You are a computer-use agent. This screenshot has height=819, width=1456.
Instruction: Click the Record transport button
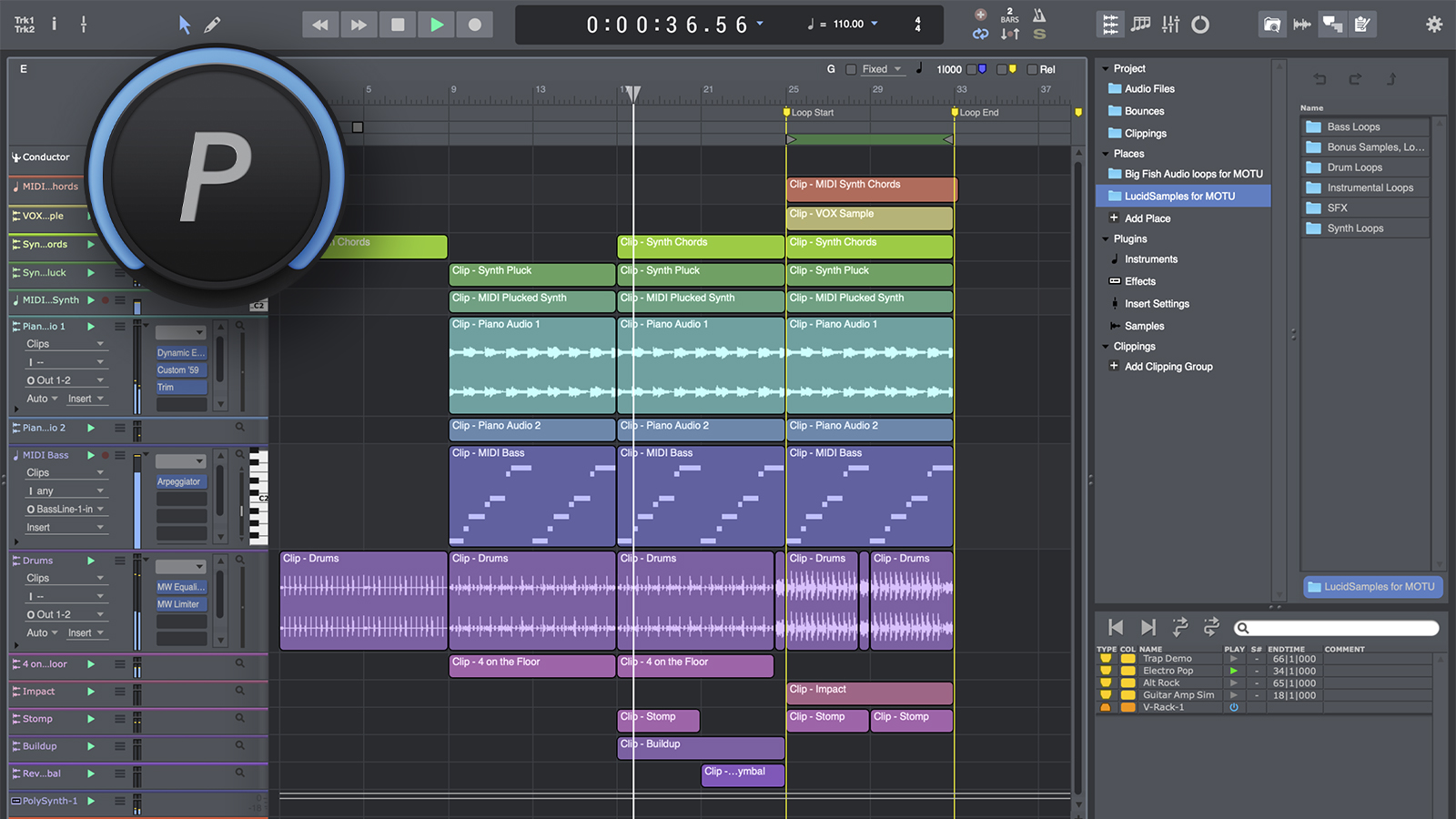(x=474, y=25)
